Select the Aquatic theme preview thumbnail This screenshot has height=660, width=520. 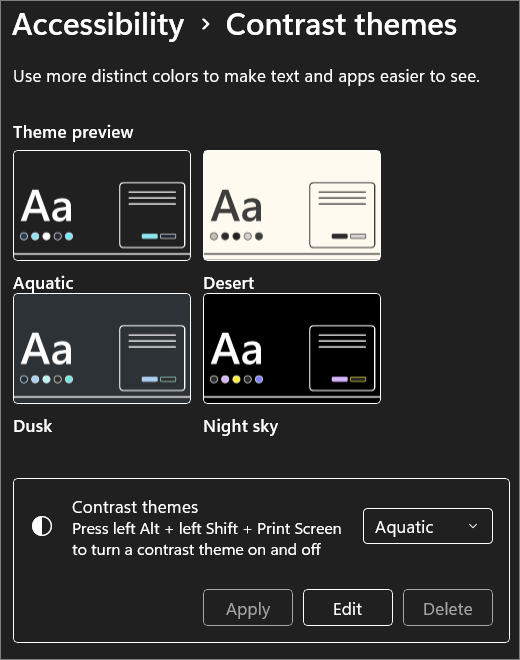pyautogui.click(x=102, y=205)
